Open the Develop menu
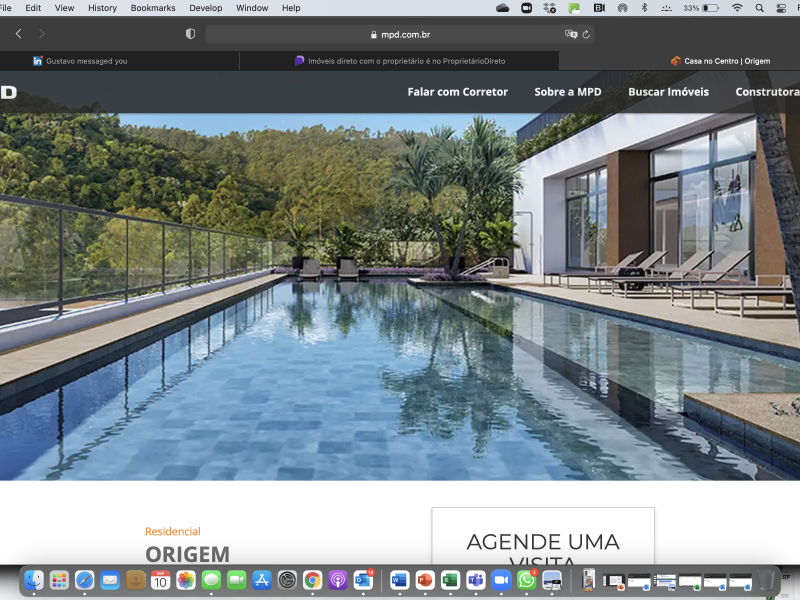This screenshot has height=600, width=800. click(206, 8)
